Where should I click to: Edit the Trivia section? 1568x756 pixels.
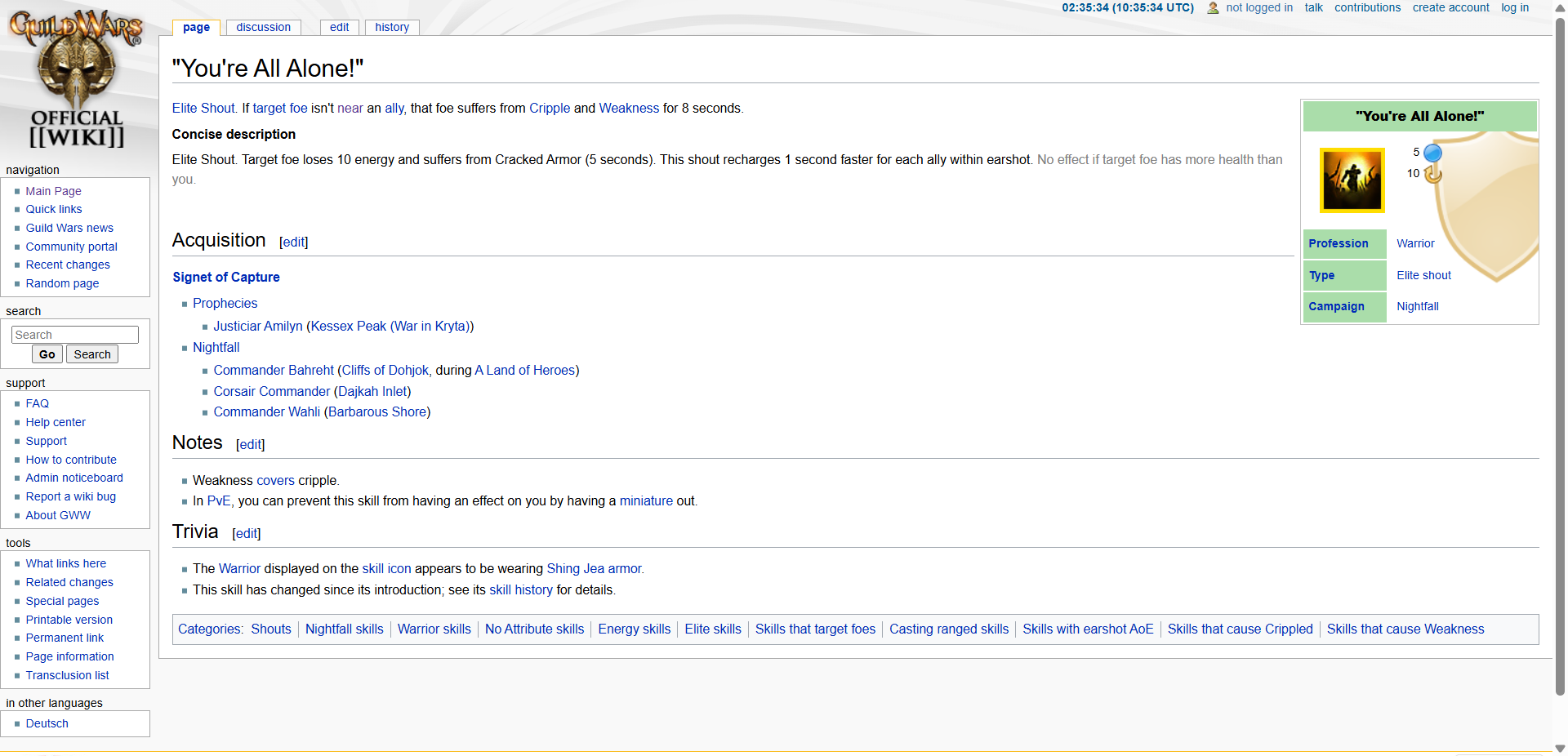(x=246, y=534)
